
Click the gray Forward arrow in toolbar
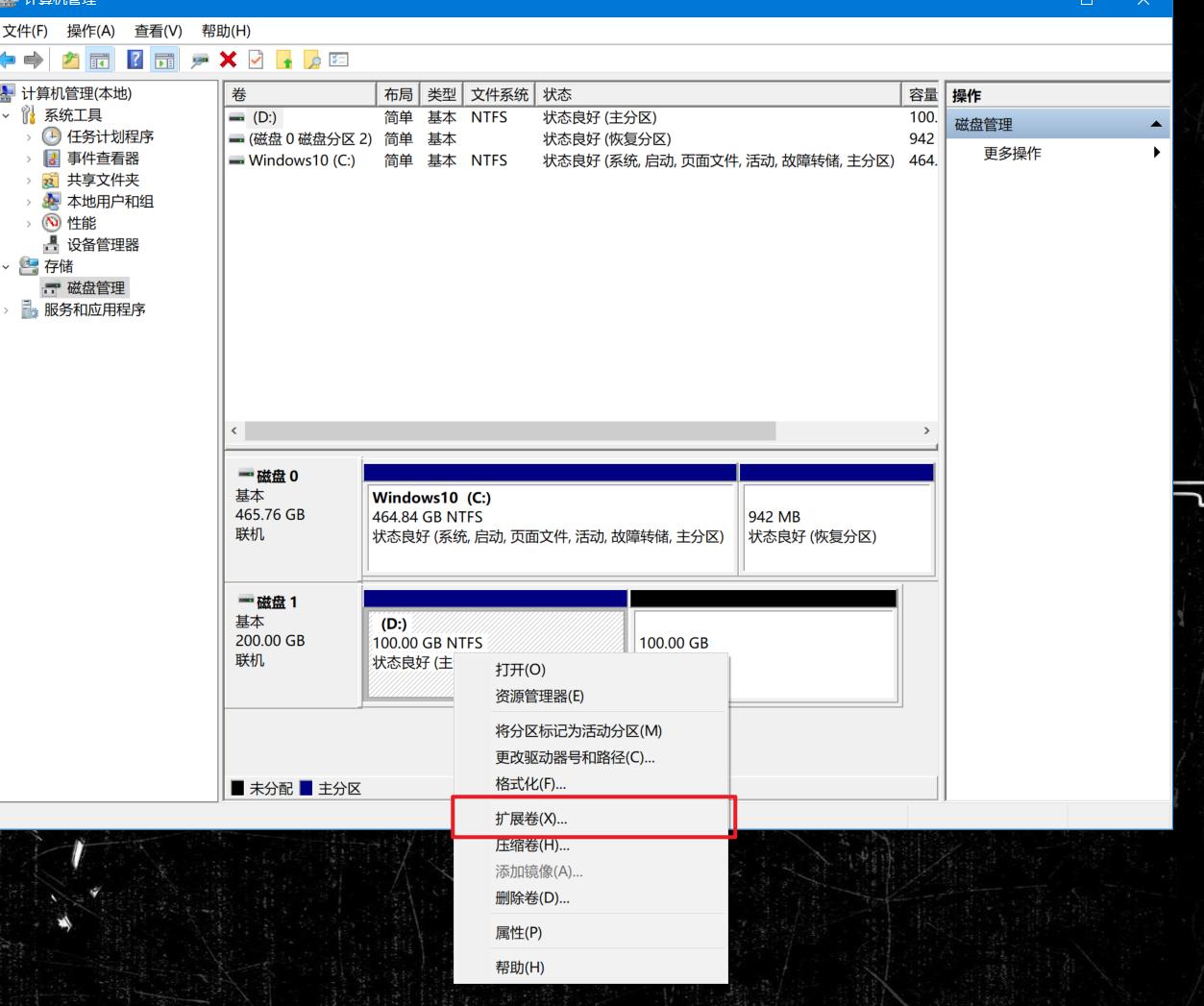[35, 61]
